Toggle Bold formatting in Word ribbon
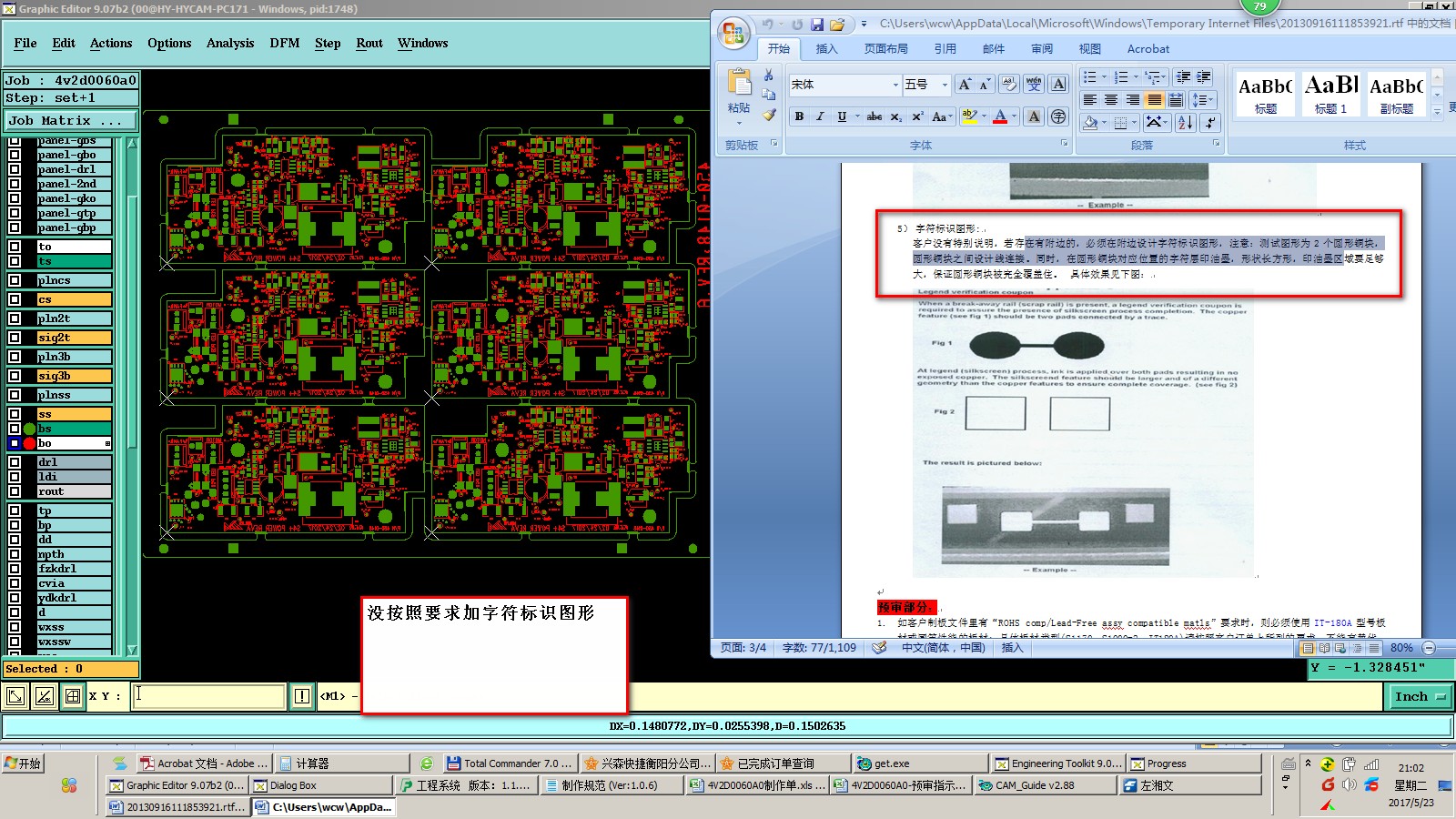This screenshot has width=1456, height=819. point(799,116)
